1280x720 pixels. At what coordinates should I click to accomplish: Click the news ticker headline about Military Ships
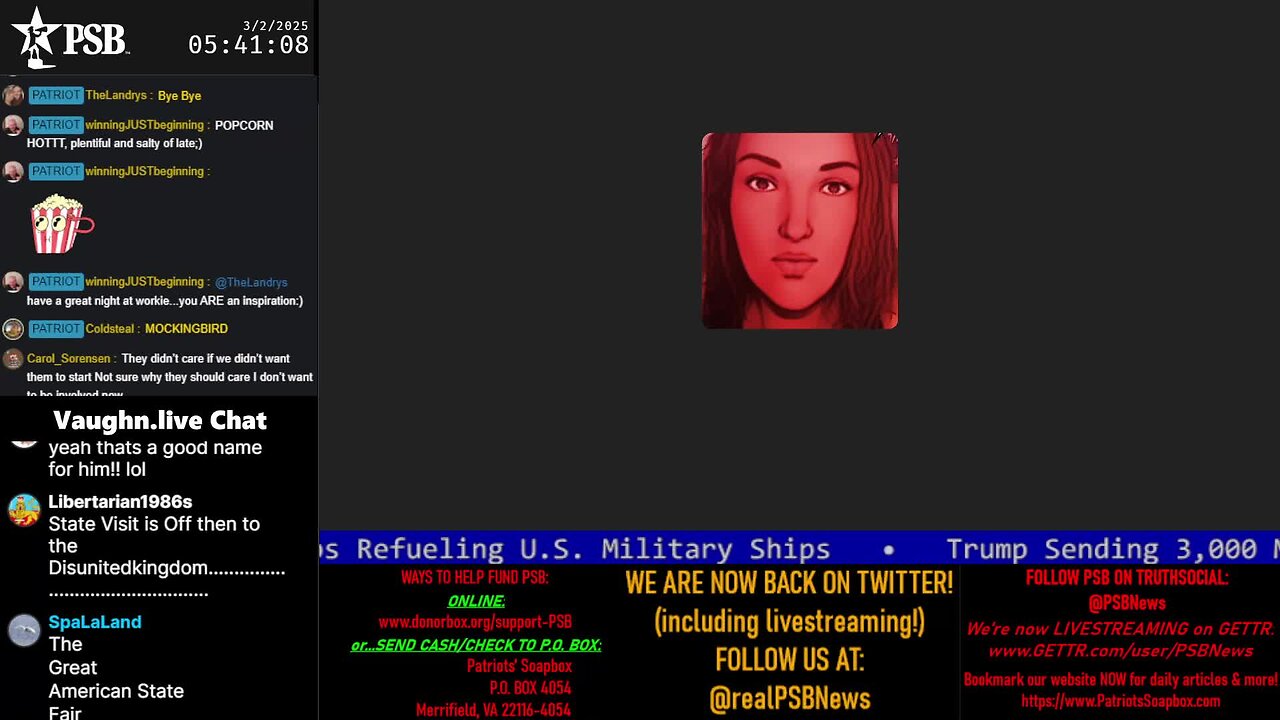[575, 548]
